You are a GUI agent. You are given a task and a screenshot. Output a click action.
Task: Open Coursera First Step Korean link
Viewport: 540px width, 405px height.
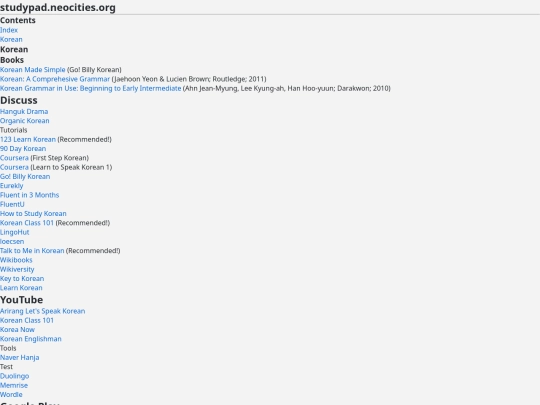[14, 158]
